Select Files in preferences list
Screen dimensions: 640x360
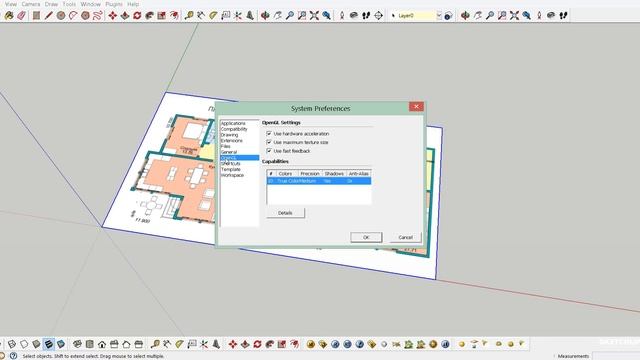pos(225,146)
